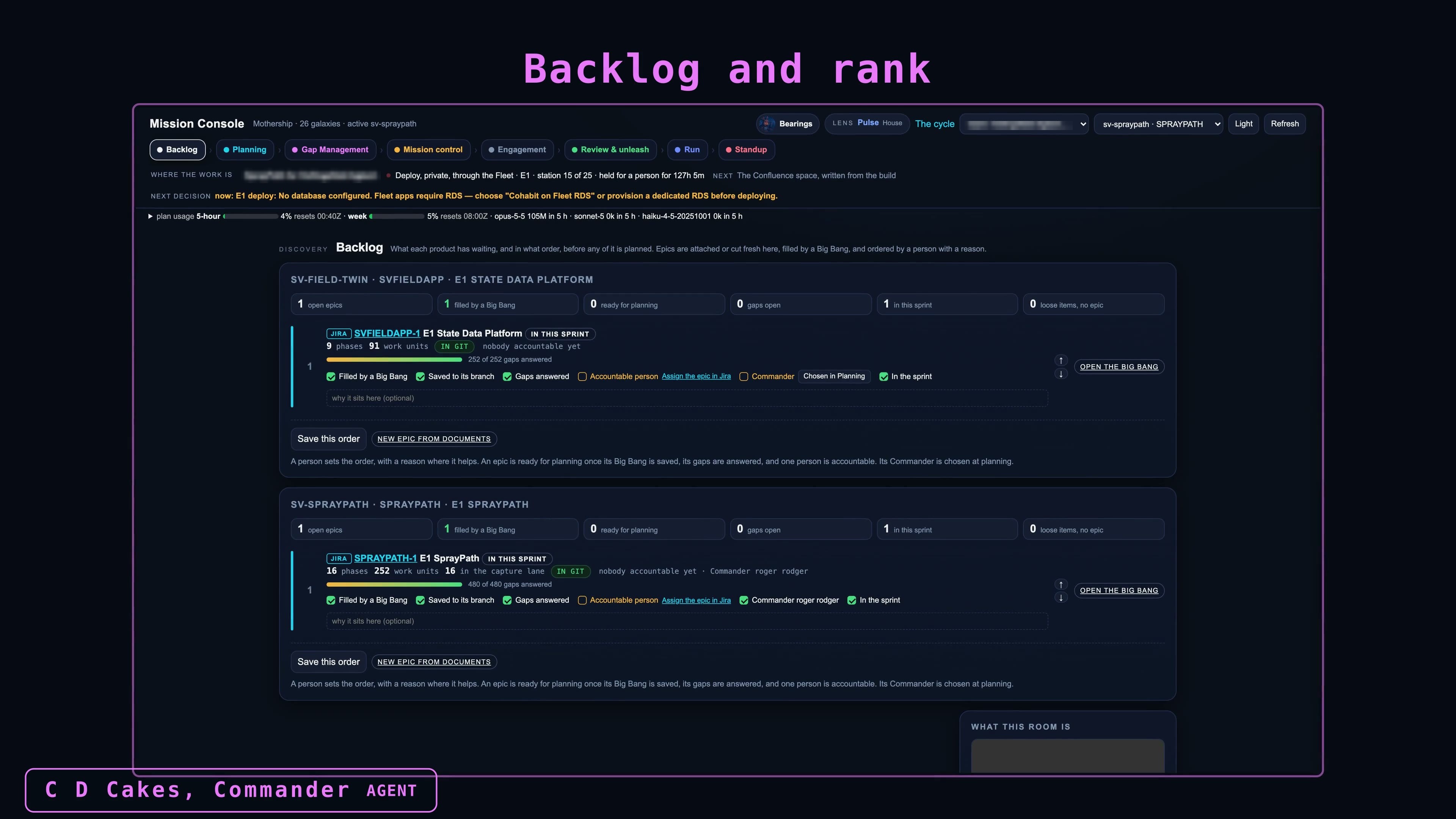
Task: Open the Standup tab
Action: pos(747,150)
